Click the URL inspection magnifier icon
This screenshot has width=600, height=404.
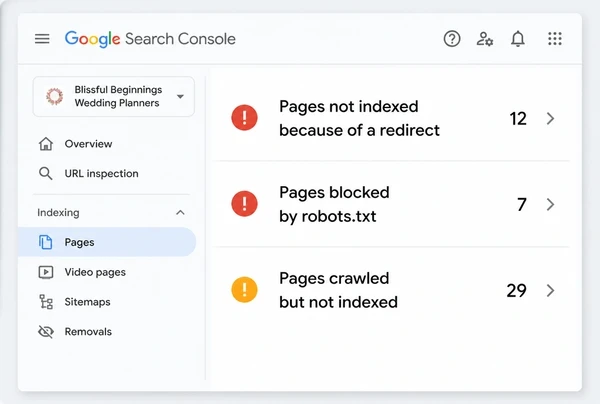click(x=46, y=173)
